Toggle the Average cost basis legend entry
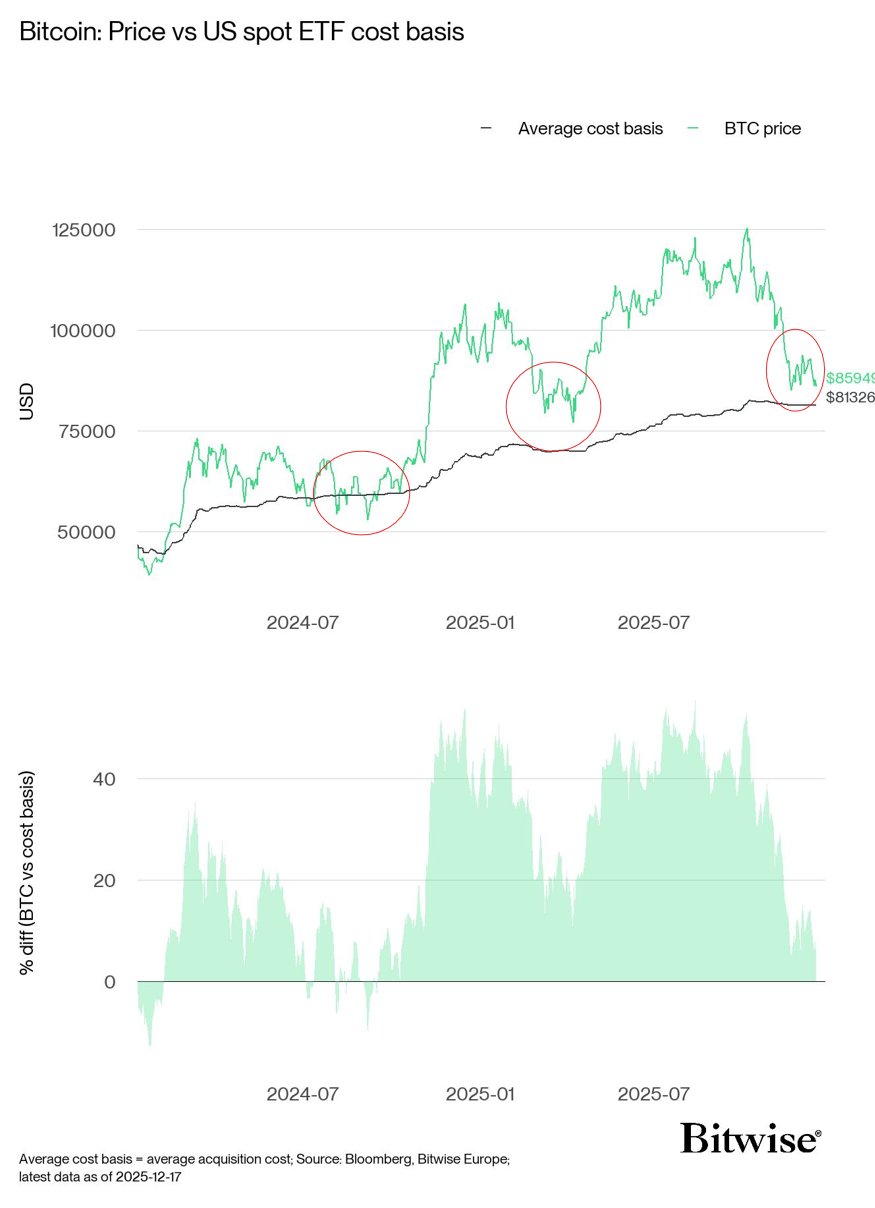 (590, 128)
